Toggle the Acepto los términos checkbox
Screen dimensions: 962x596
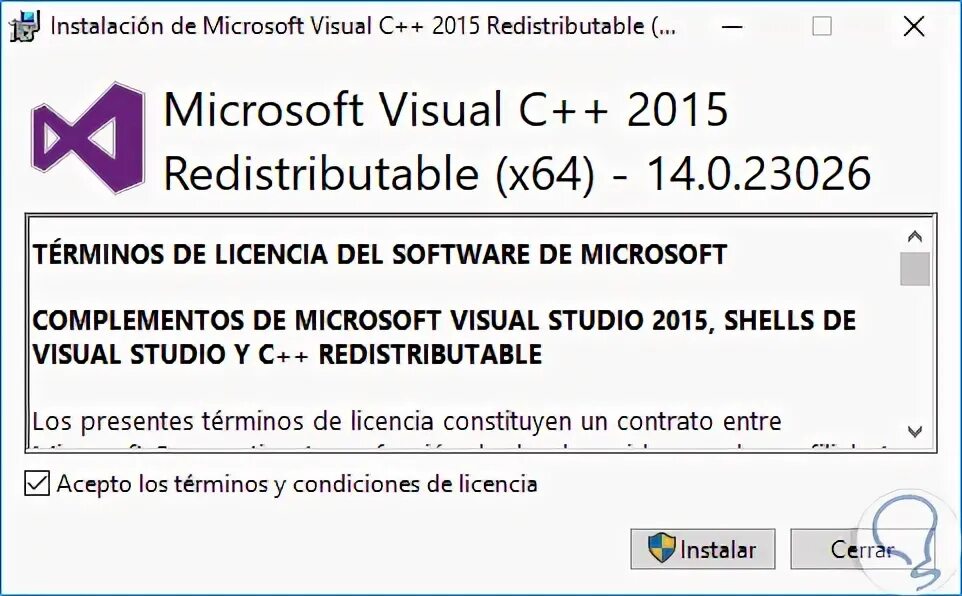click(x=37, y=484)
